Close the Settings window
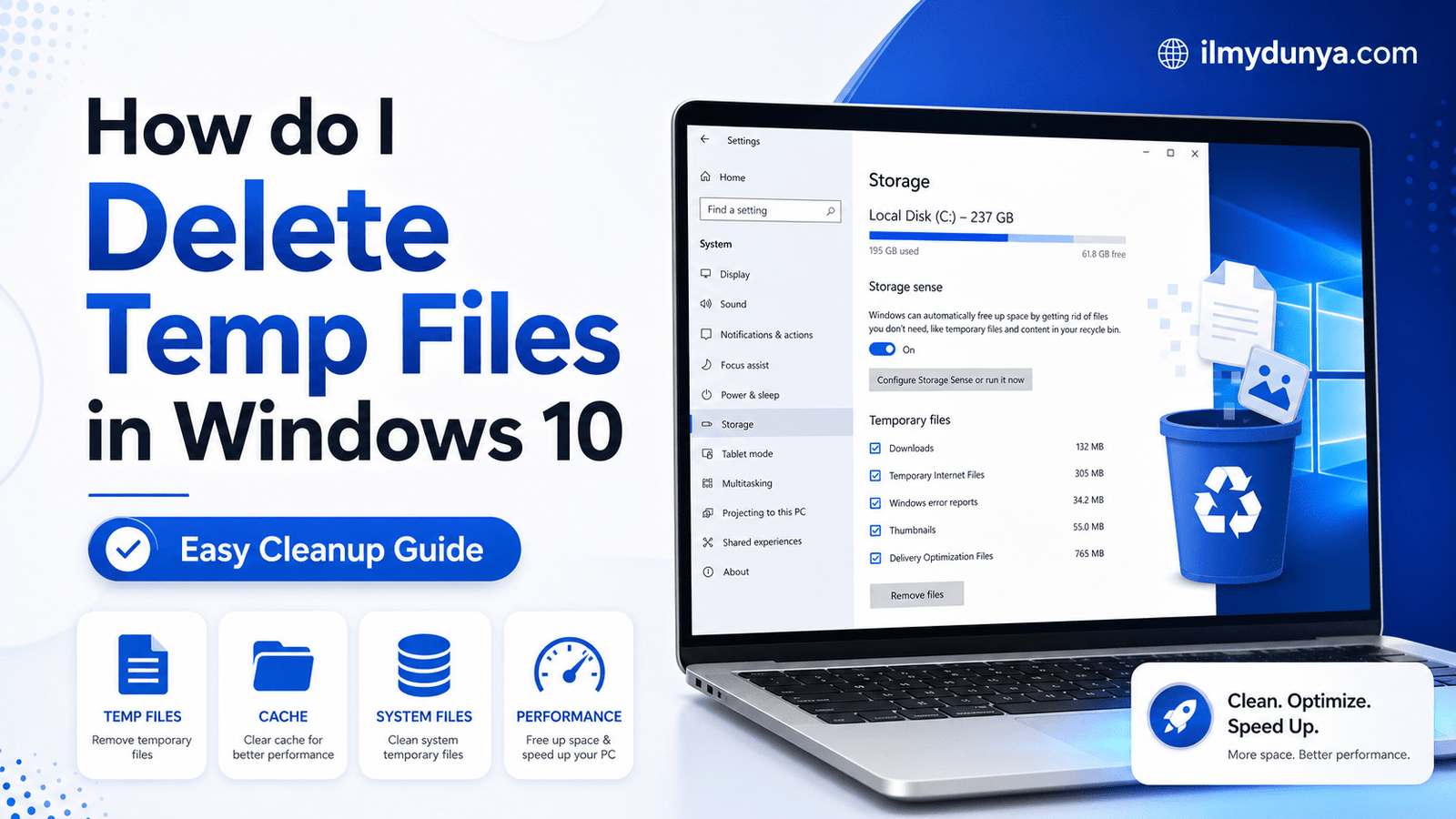 [1195, 154]
